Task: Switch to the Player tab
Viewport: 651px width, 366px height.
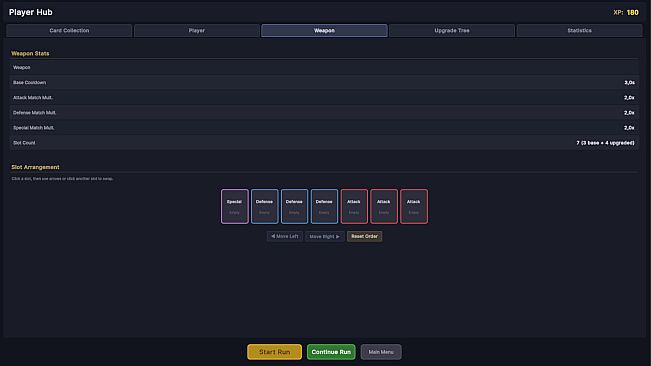Action: tap(196, 30)
